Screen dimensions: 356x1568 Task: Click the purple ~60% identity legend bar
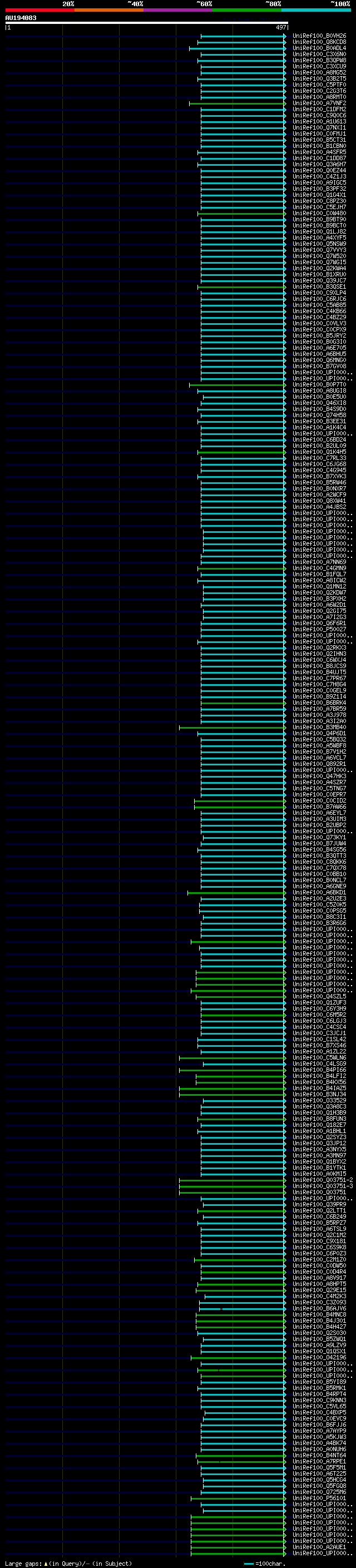pos(177,10)
